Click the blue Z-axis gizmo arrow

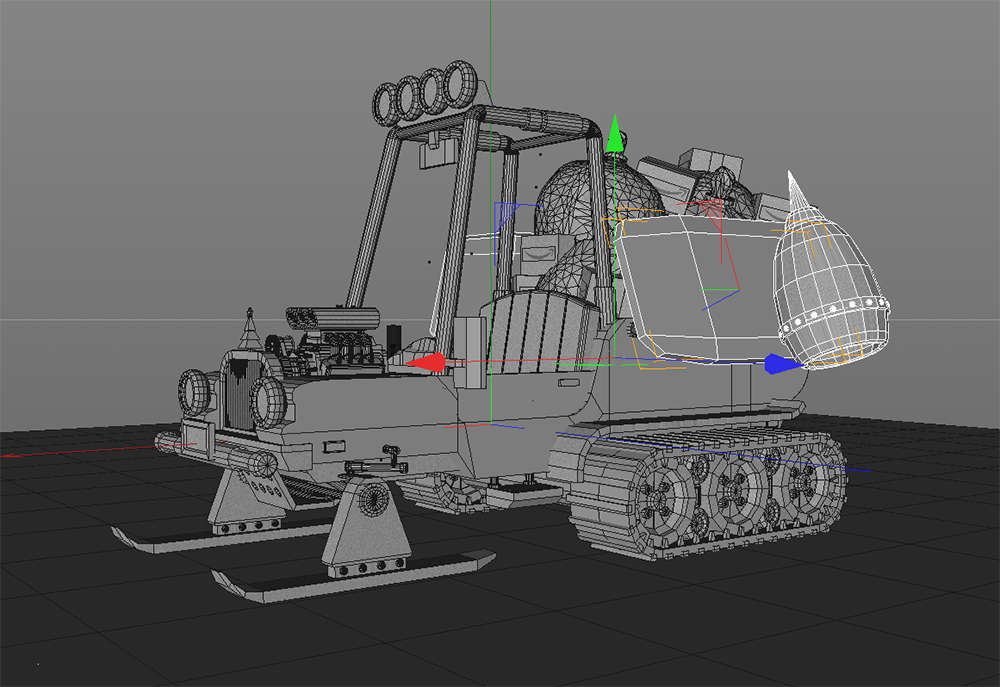point(784,364)
